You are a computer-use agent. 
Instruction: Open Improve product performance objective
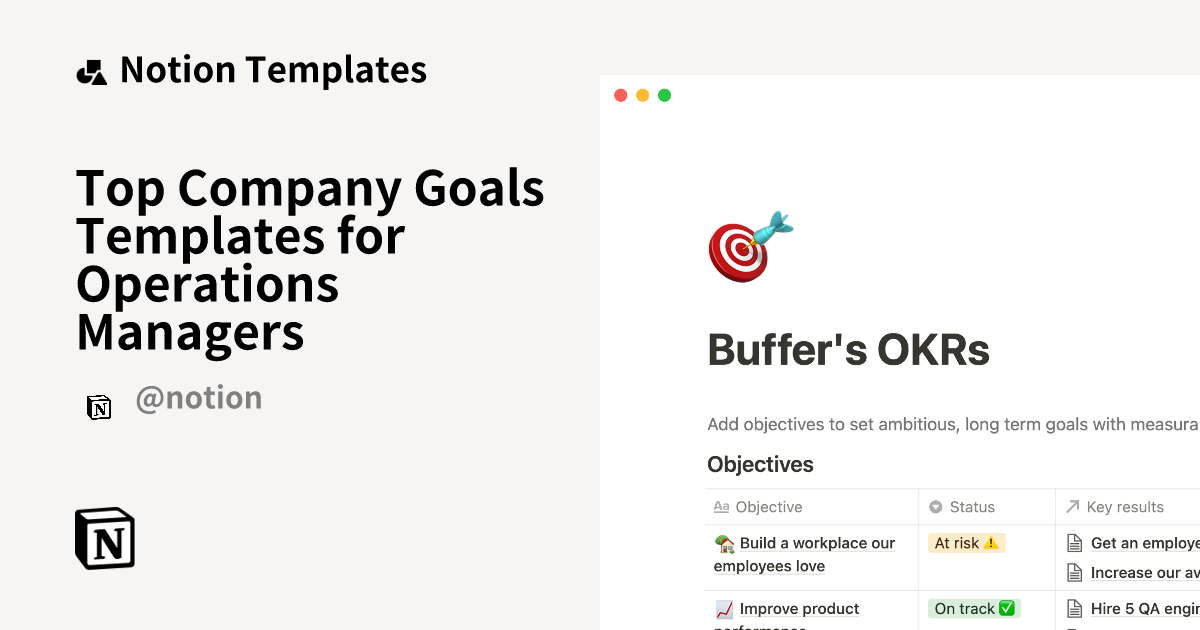(x=798, y=609)
